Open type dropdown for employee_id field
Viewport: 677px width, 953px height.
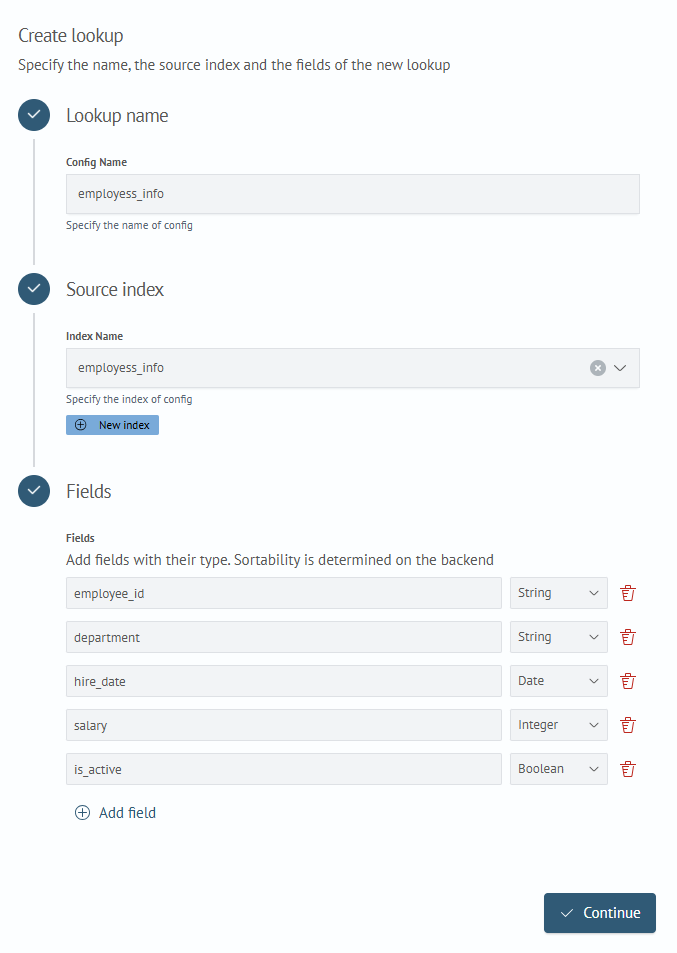[558, 593]
